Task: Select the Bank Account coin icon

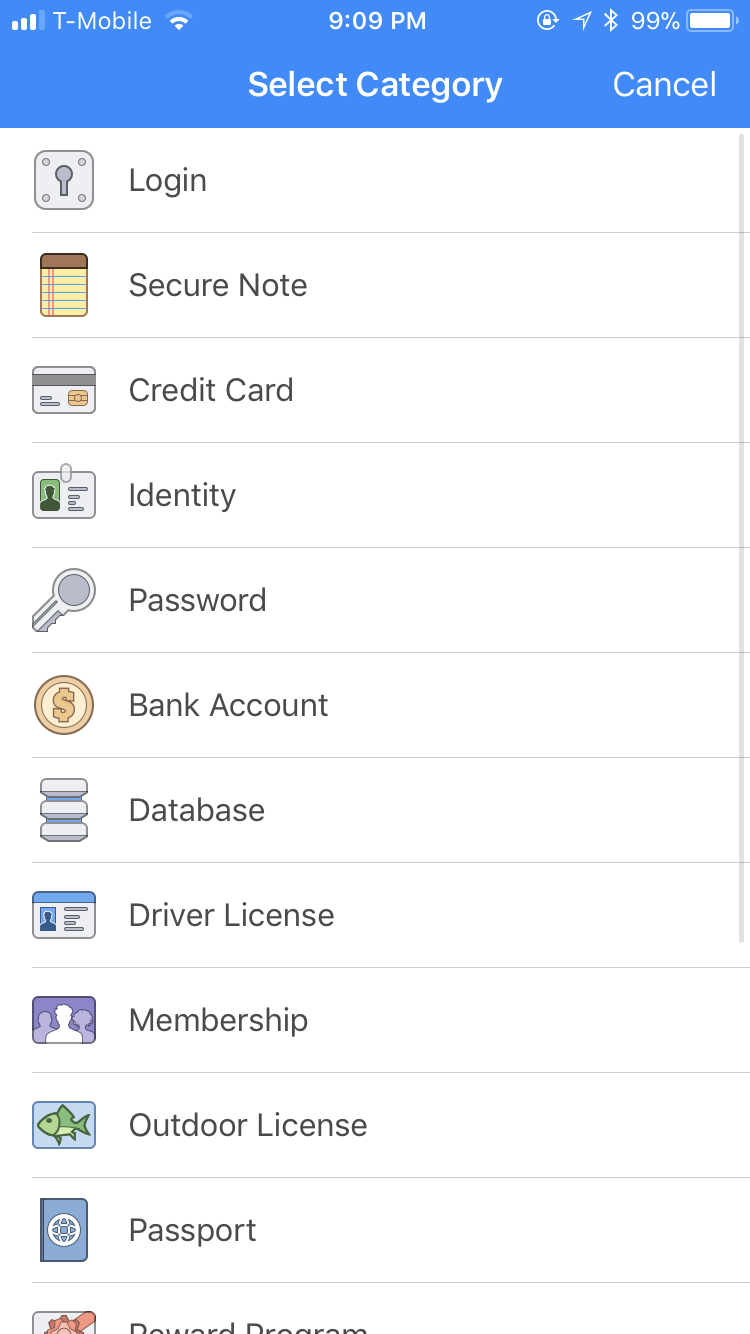Action: [x=64, y=705]
